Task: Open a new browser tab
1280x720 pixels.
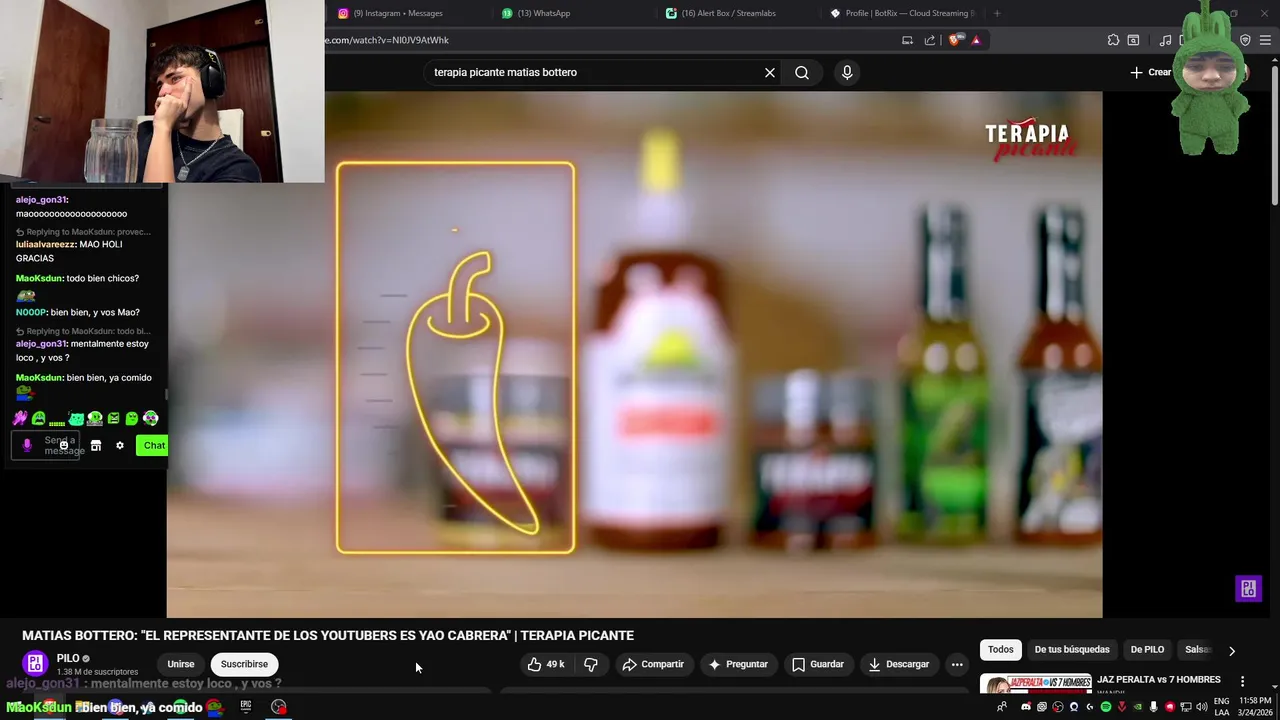Action: click(x=997, y=13)
